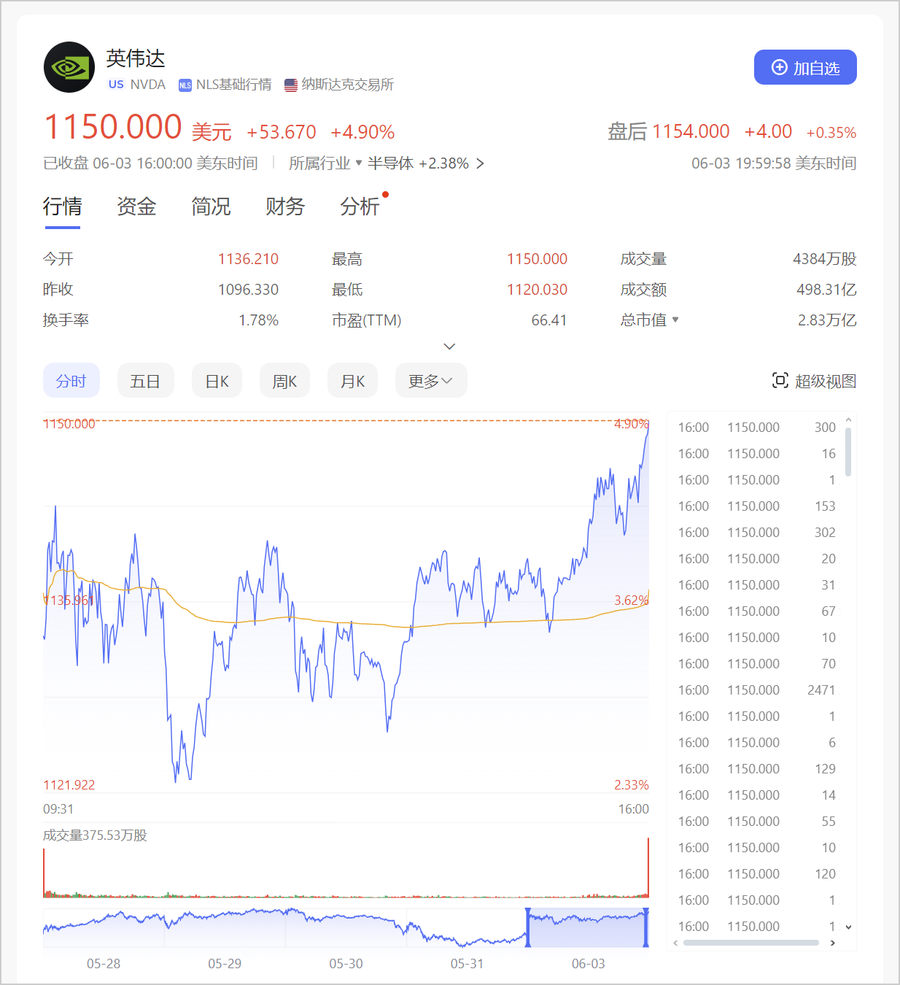Click the 昨收 value 1096.330
The height and width of the screenshot is (985, 900).
(x=248, y=290)
